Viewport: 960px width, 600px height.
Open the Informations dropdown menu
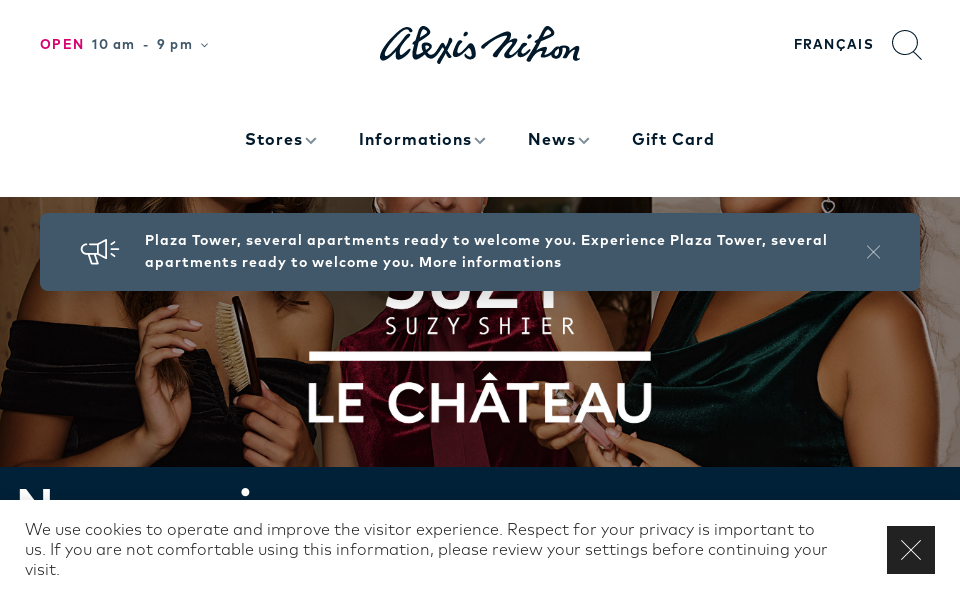pos(422,140)
